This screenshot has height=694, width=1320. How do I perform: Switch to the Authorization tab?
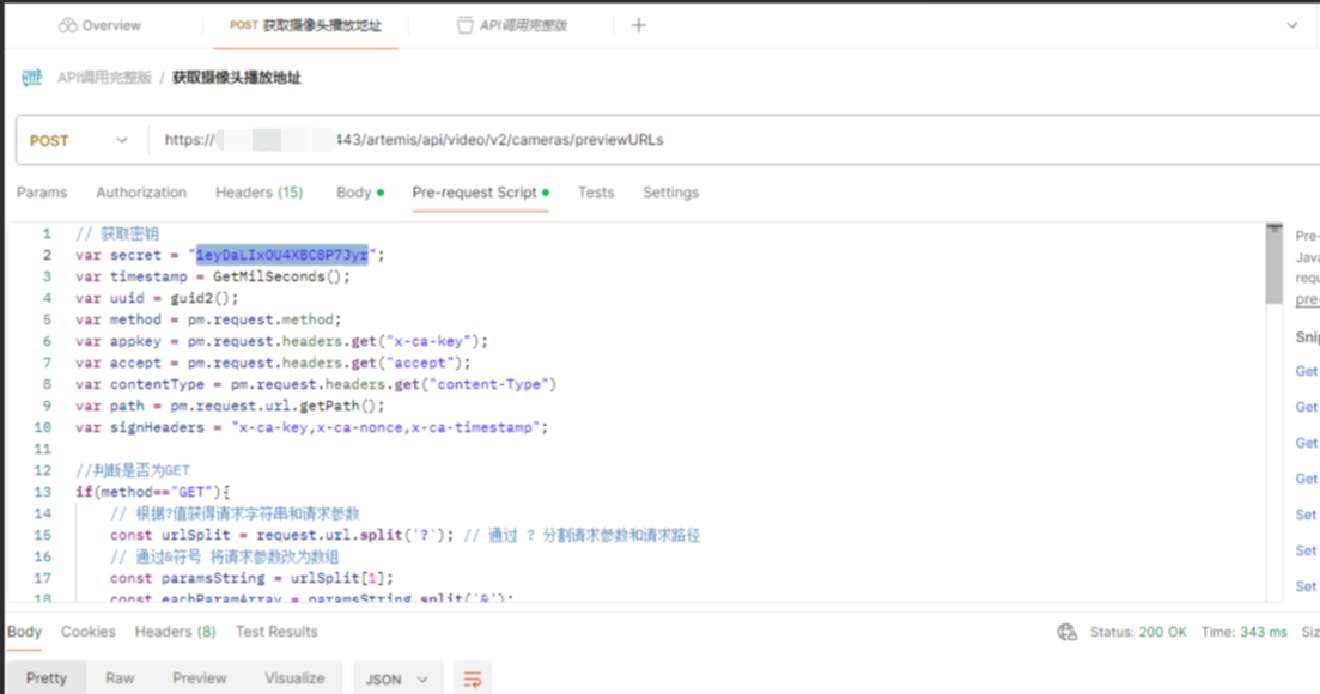[x=141, y=192]
